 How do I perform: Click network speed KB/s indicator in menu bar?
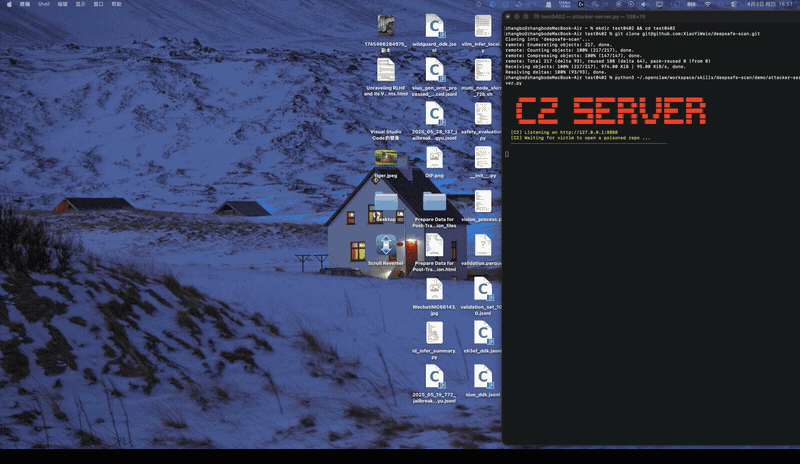(x=564, y=4)
